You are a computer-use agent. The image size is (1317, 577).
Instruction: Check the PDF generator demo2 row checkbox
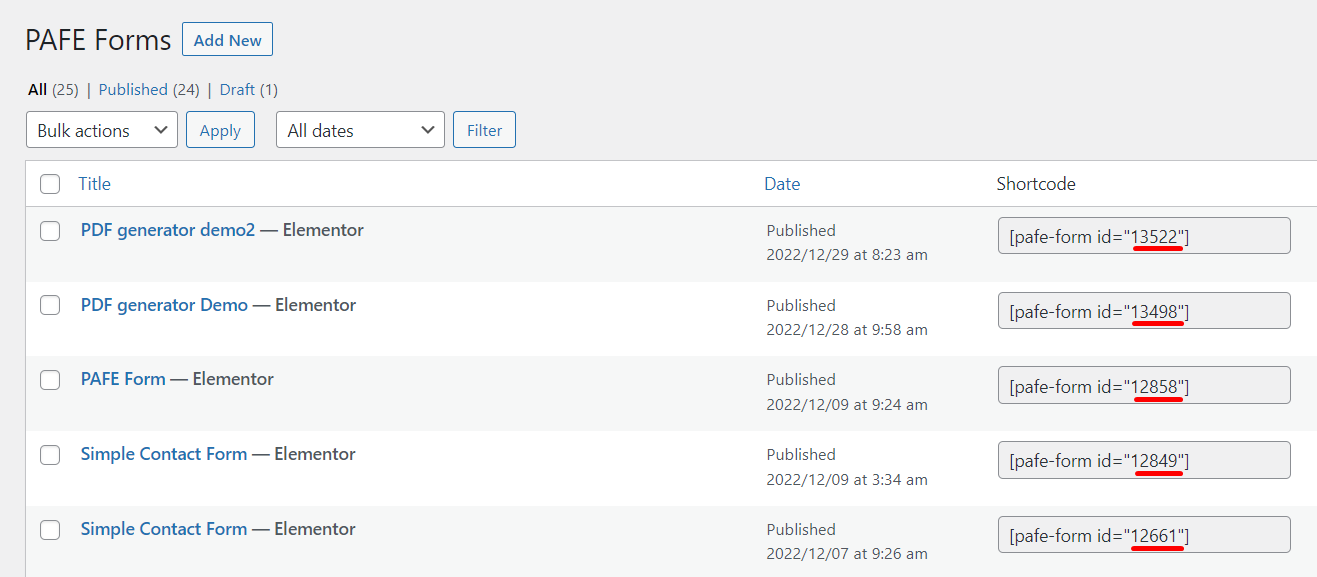tap(50, 231)
